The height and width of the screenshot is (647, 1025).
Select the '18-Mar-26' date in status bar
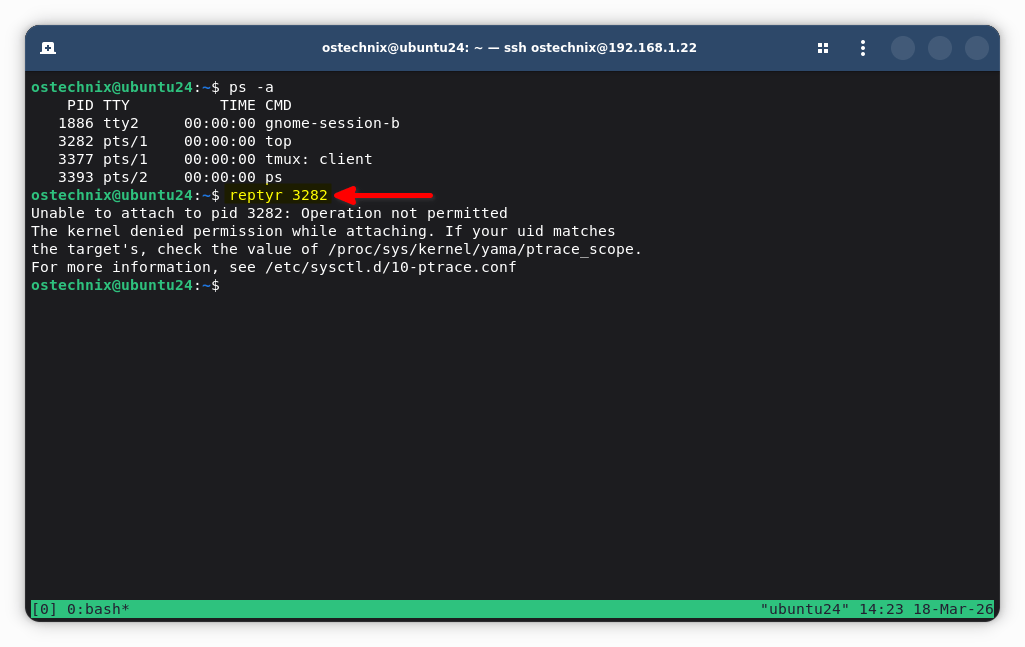click(x=953, y=609)
